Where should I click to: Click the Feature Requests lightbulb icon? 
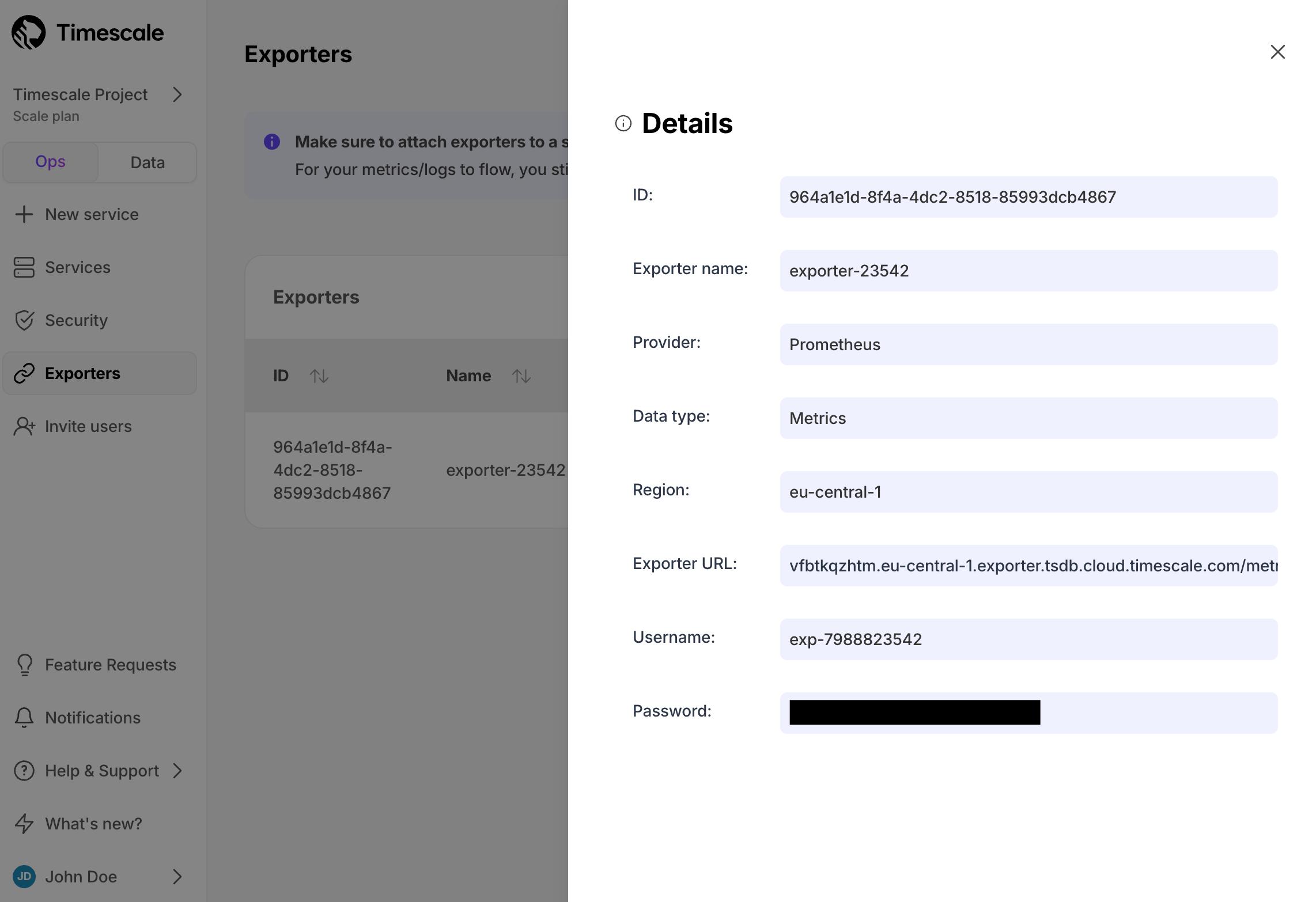[x=24, y=665]
